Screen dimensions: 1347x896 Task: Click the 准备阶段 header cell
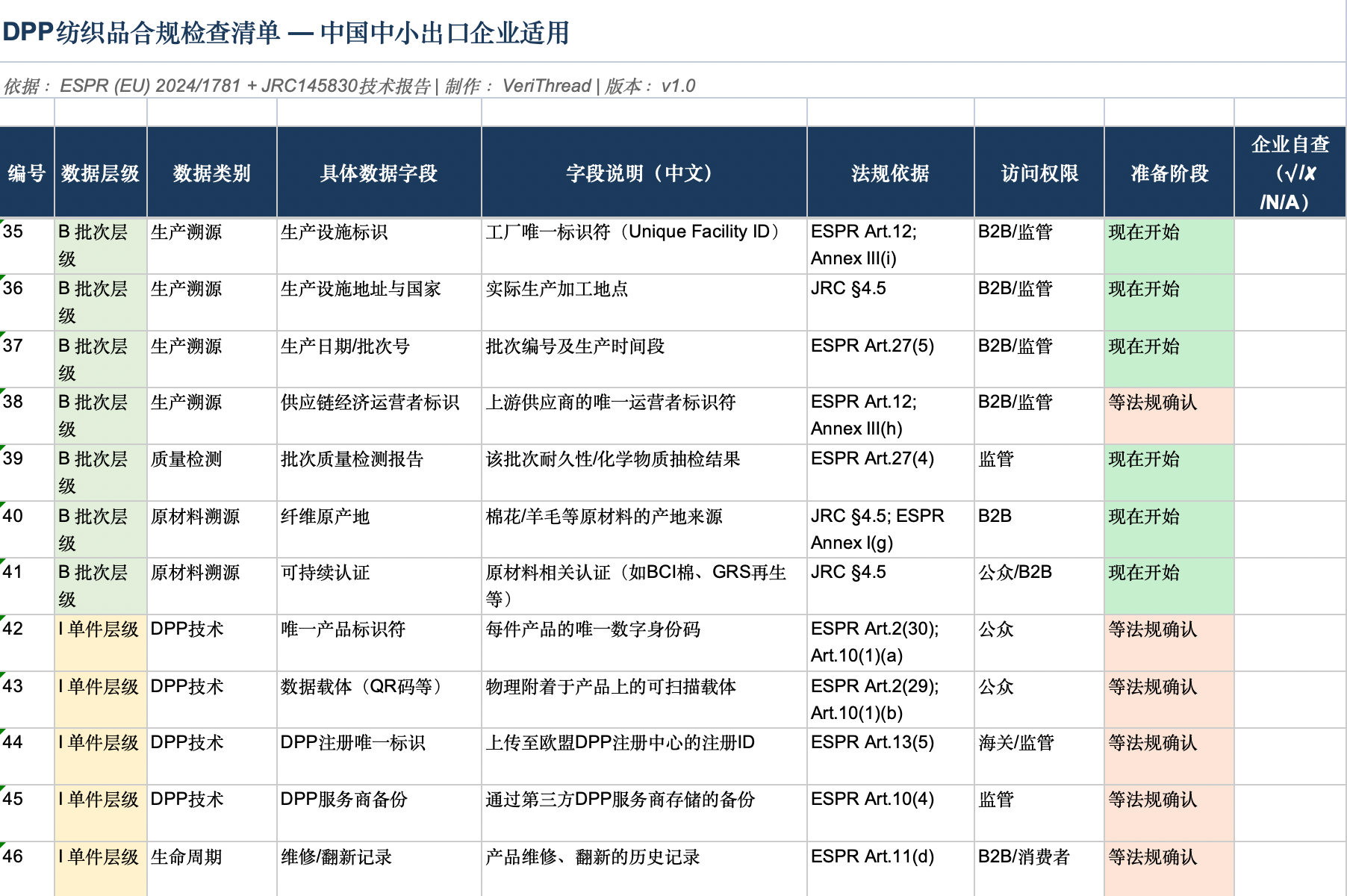(x=1169, y=172)
